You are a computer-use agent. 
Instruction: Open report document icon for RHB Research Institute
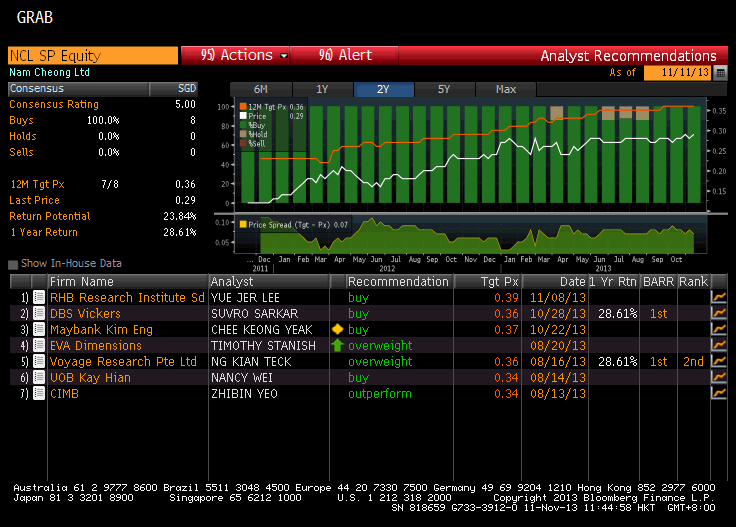click(x=39, y=298)
